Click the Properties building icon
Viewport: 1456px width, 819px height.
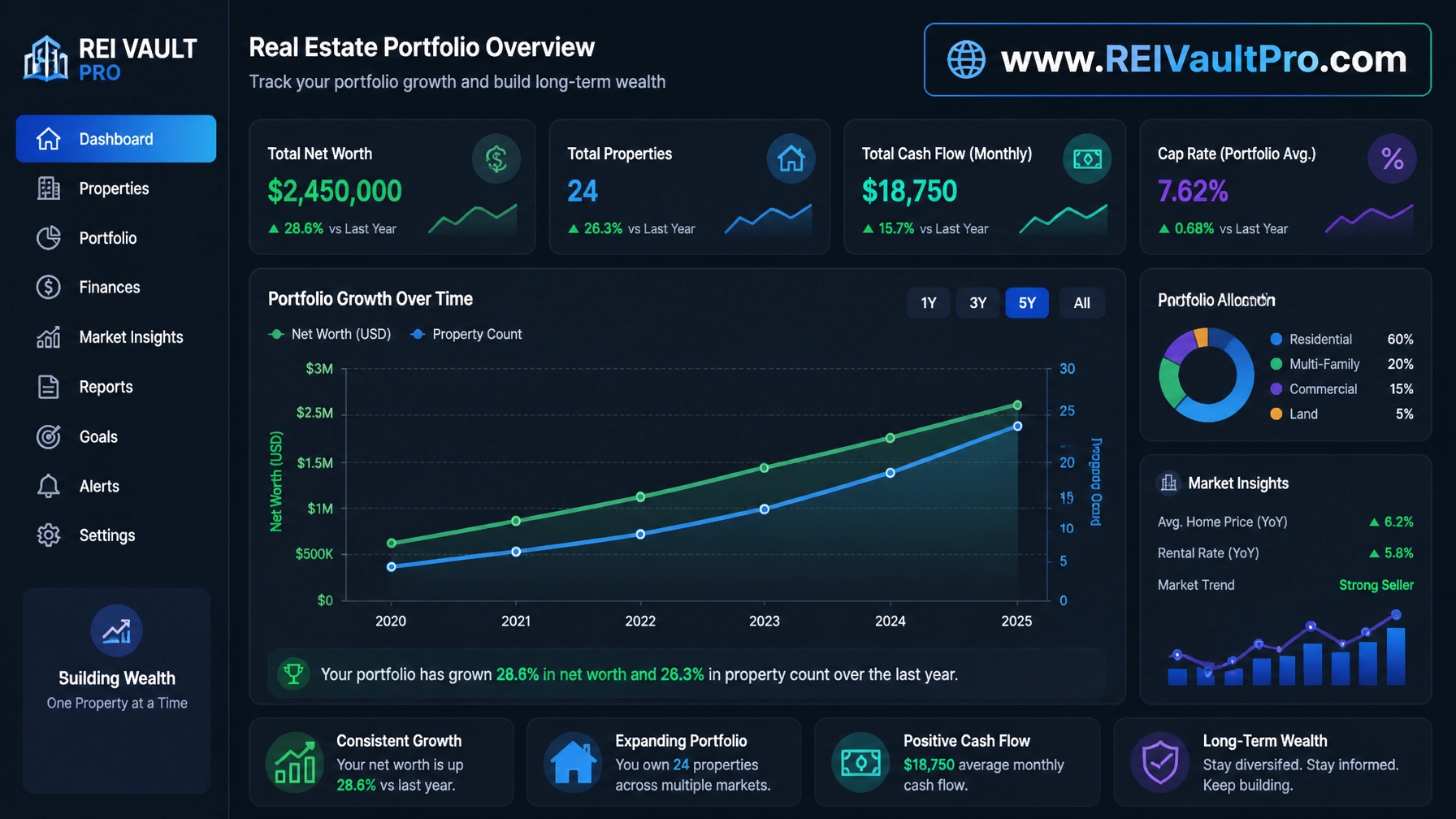(49, 188)
